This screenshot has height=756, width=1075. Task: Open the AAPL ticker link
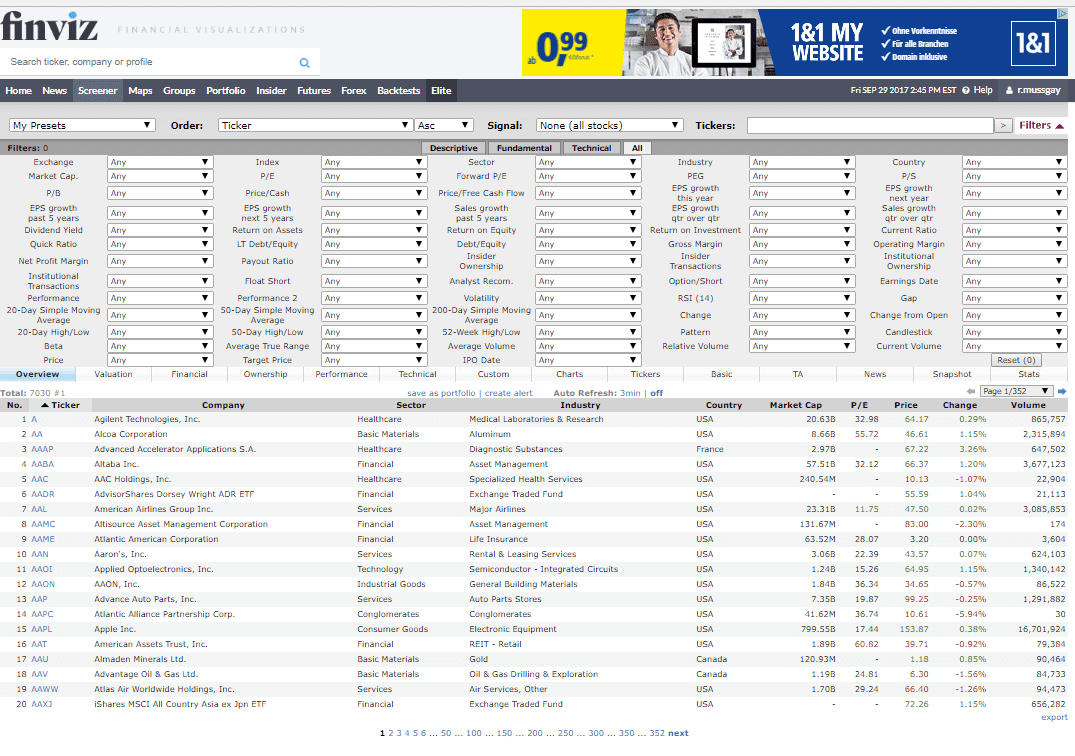[x=41, y=629]
